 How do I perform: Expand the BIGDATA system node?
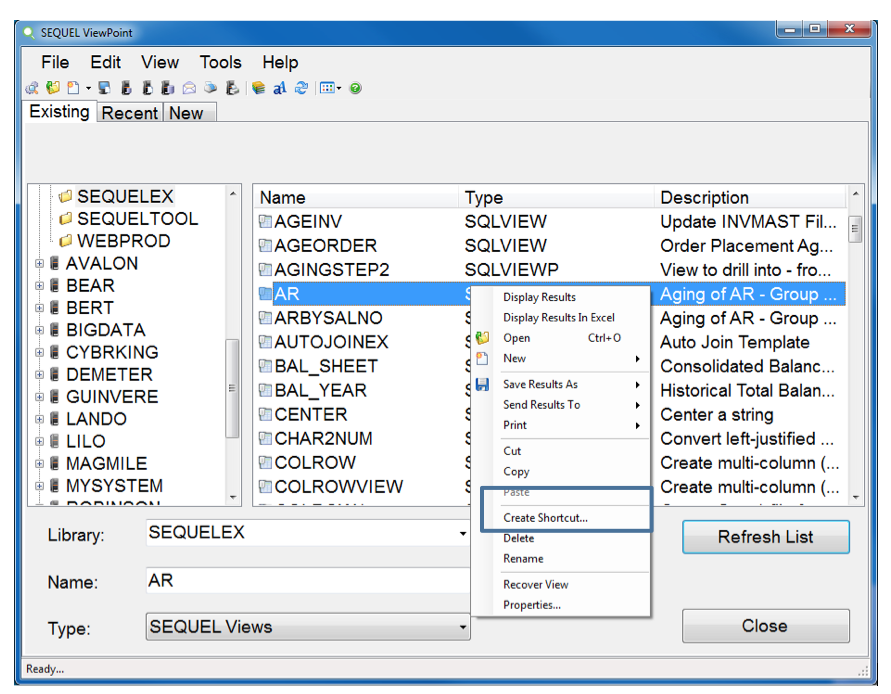39,330
